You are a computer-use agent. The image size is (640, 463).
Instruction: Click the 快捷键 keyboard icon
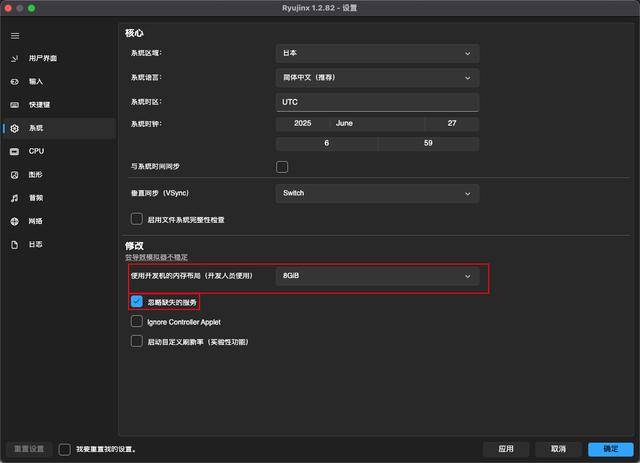pos(15,105)
